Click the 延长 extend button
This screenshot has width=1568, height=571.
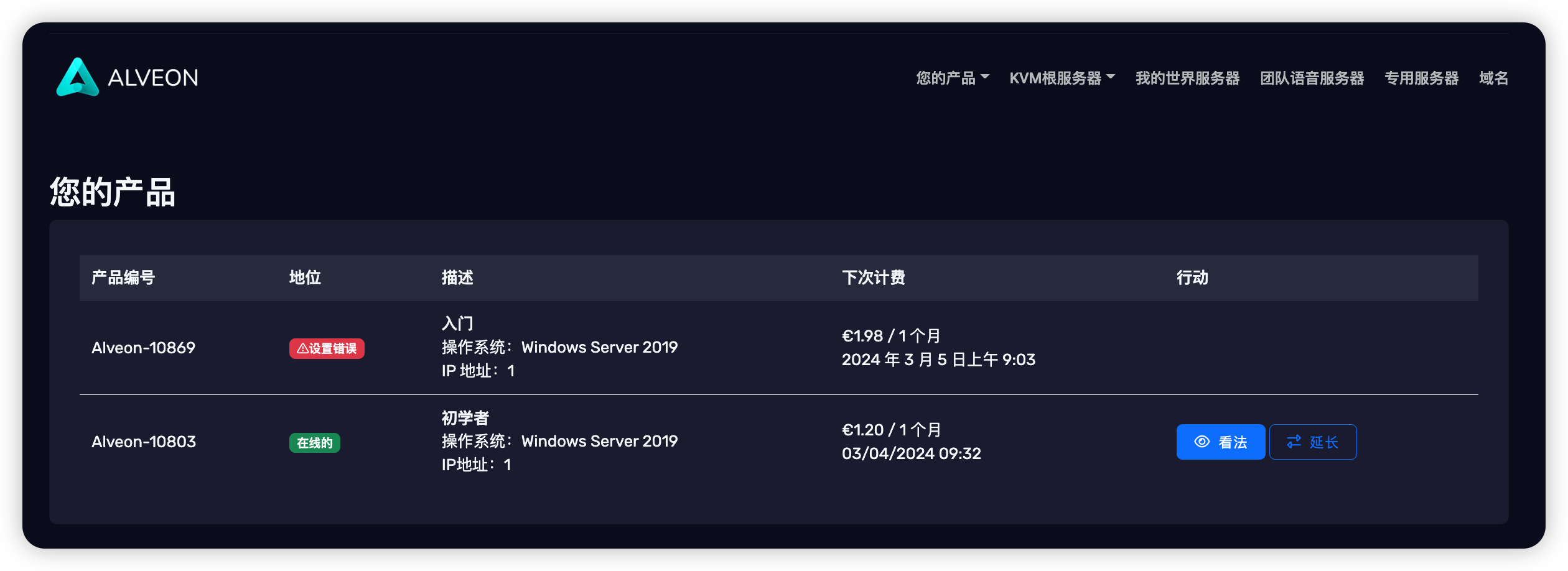pos(1313,442)
